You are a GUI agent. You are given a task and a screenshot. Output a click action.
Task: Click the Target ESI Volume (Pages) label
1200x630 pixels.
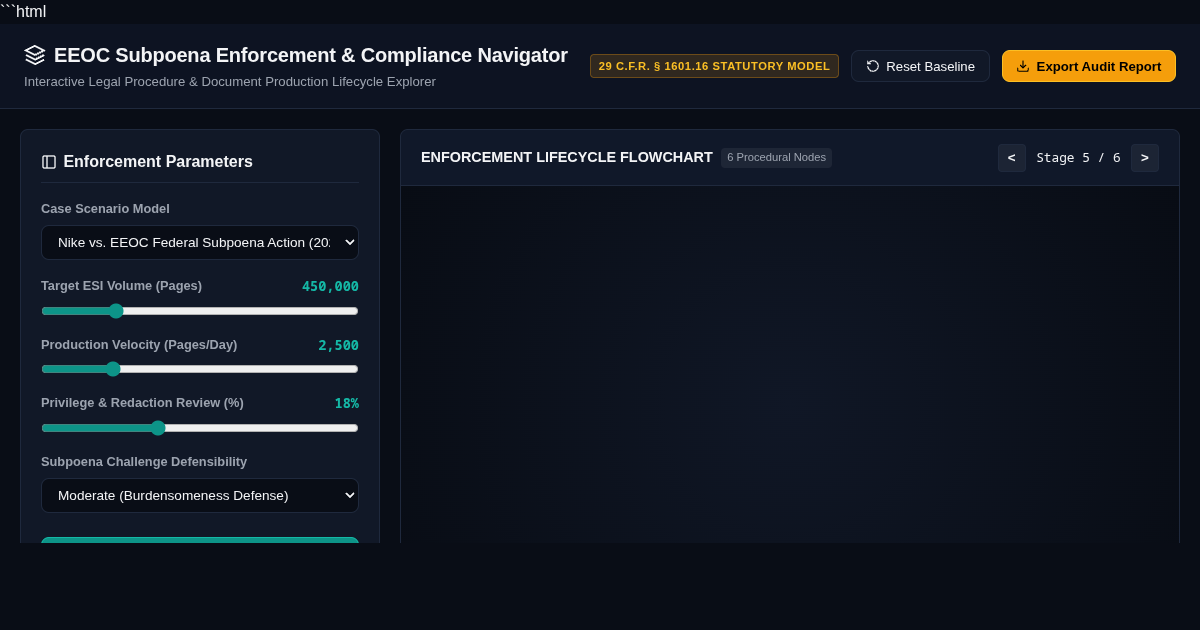[x=121, y=286]
